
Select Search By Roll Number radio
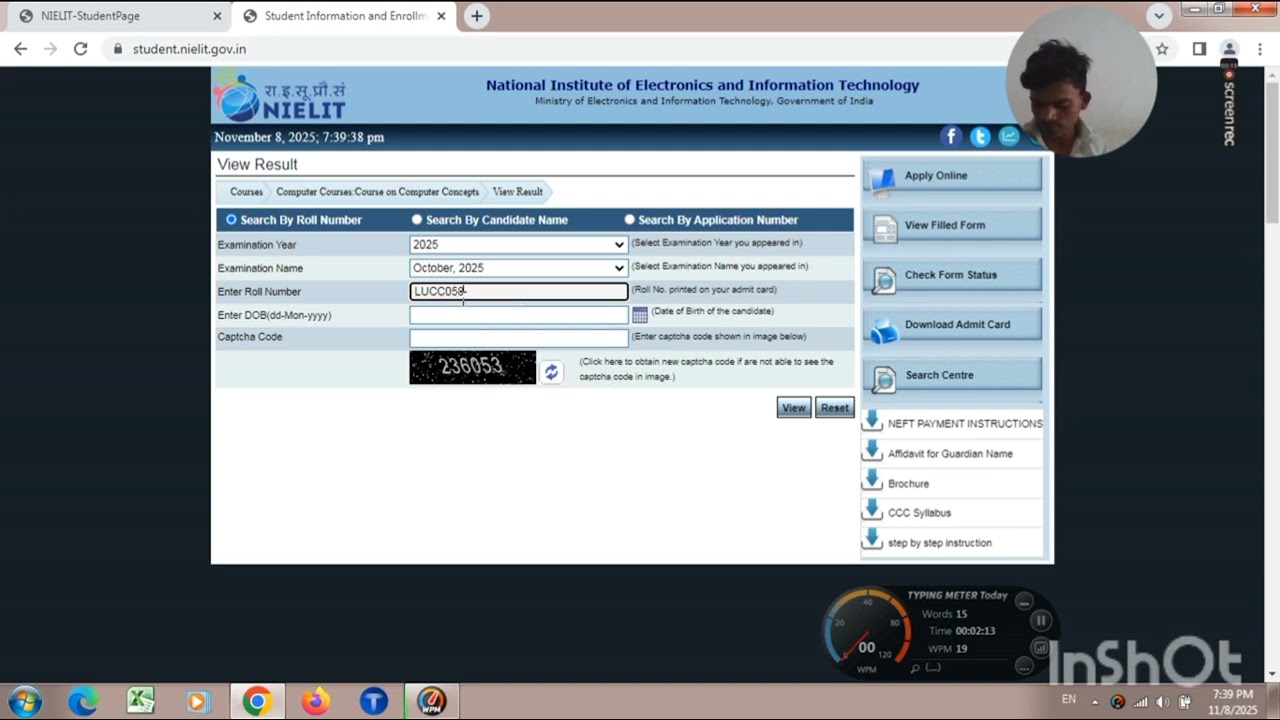pos(231,219)
